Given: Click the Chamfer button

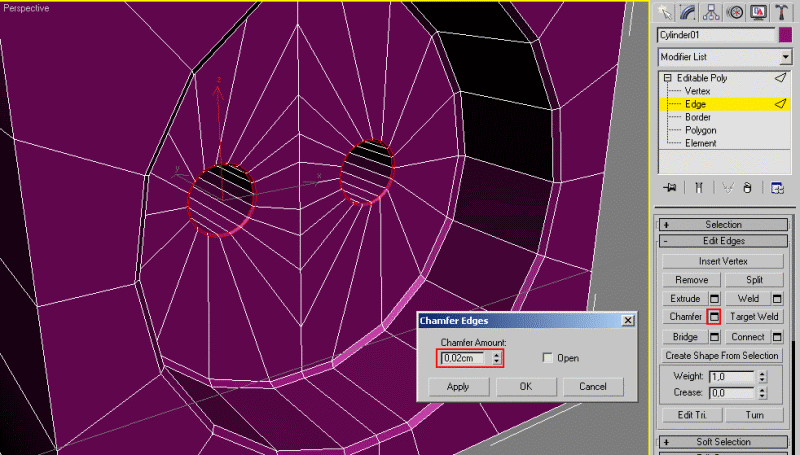Looking at the screenshot, I should click(685, 317).
